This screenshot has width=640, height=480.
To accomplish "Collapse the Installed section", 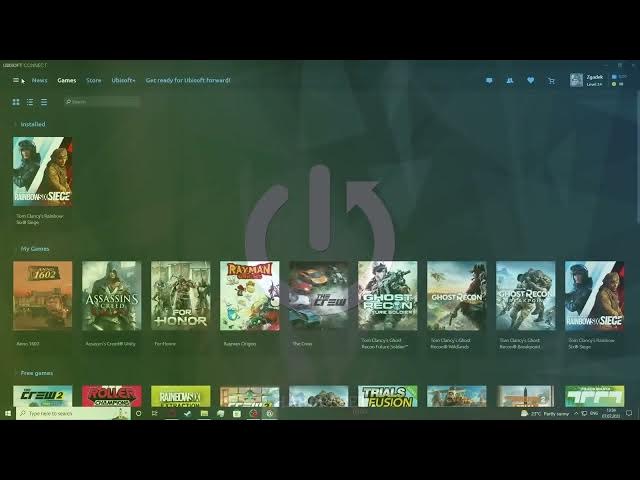I will tap(15, 124).
